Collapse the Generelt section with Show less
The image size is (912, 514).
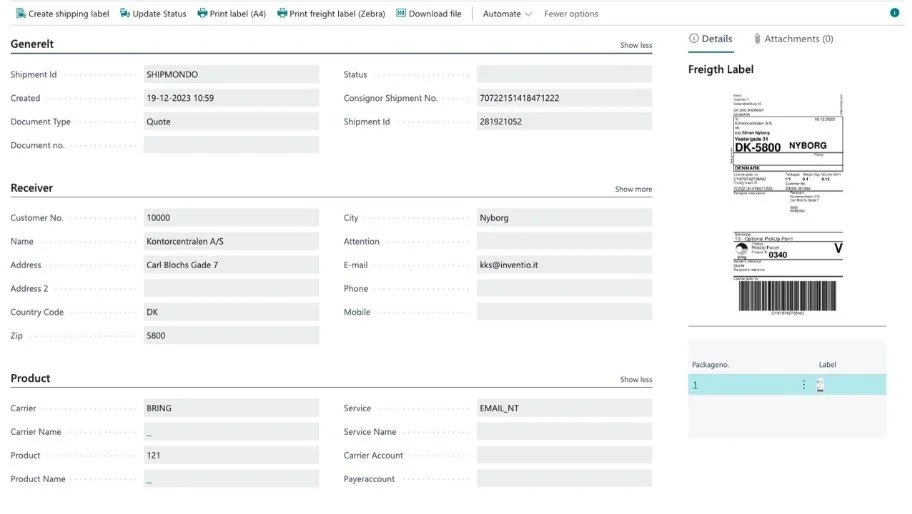pyautogui.click(x=636, y=45)
